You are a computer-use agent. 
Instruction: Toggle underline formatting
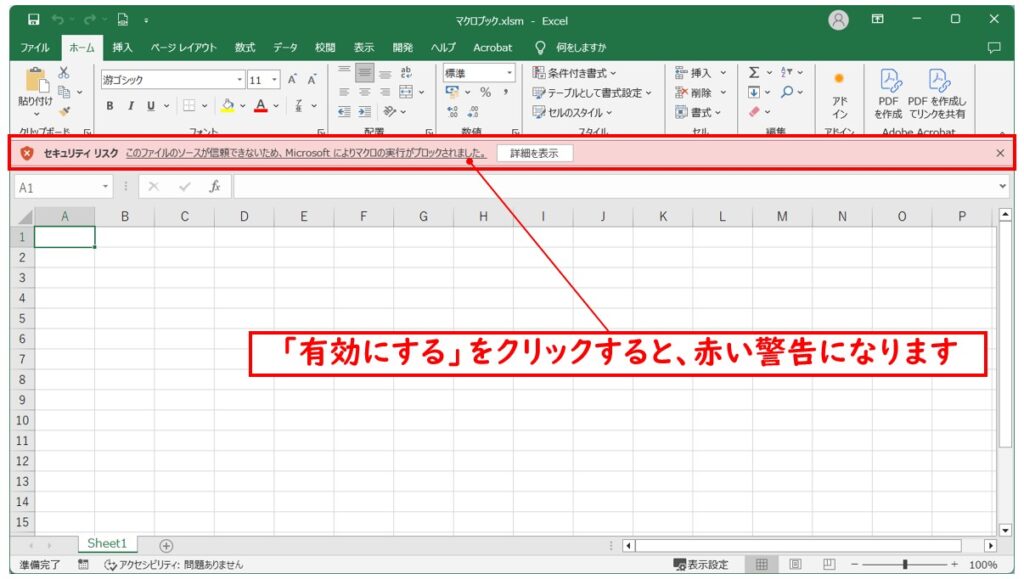tap(149, 106)
